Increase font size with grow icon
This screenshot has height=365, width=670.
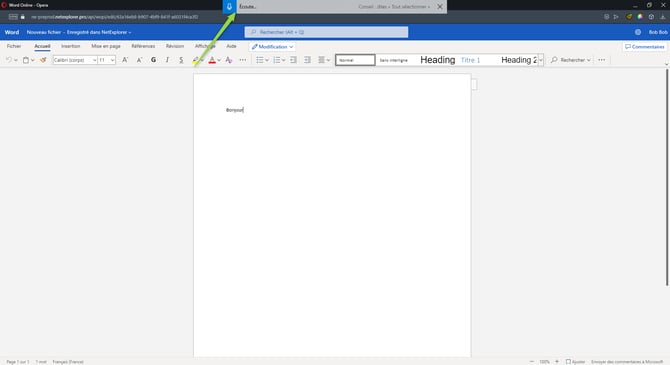pyautogui.click(x=125, y=60)
